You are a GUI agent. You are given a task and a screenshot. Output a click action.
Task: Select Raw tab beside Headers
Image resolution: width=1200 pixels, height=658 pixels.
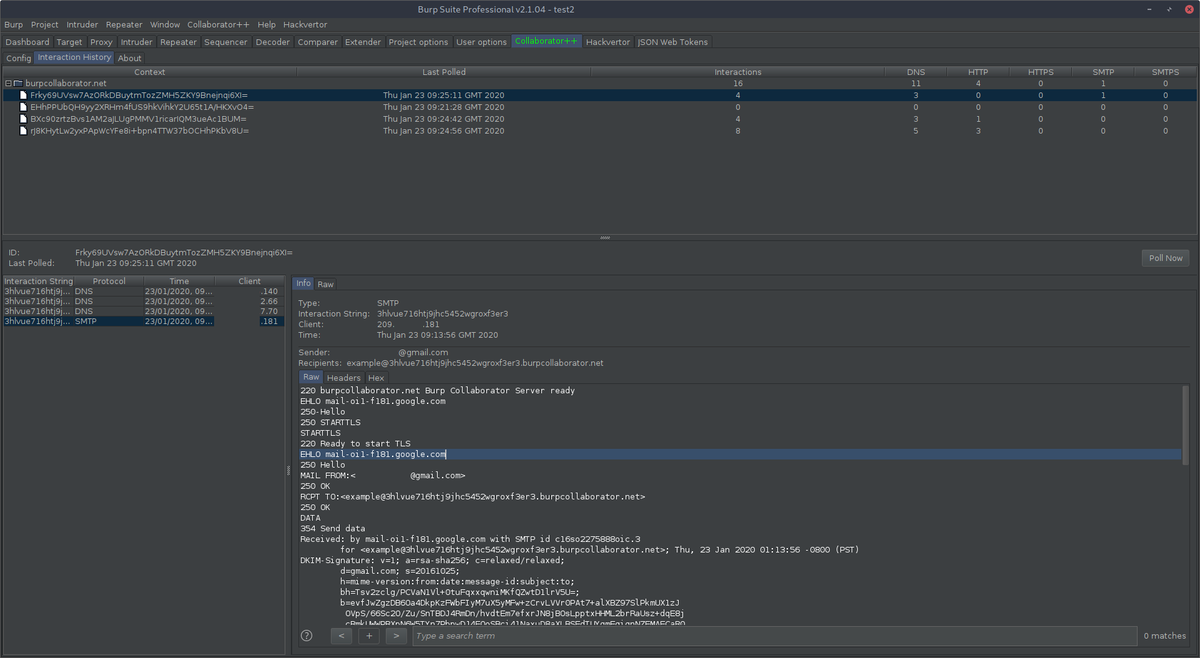[x=311, y=378]
